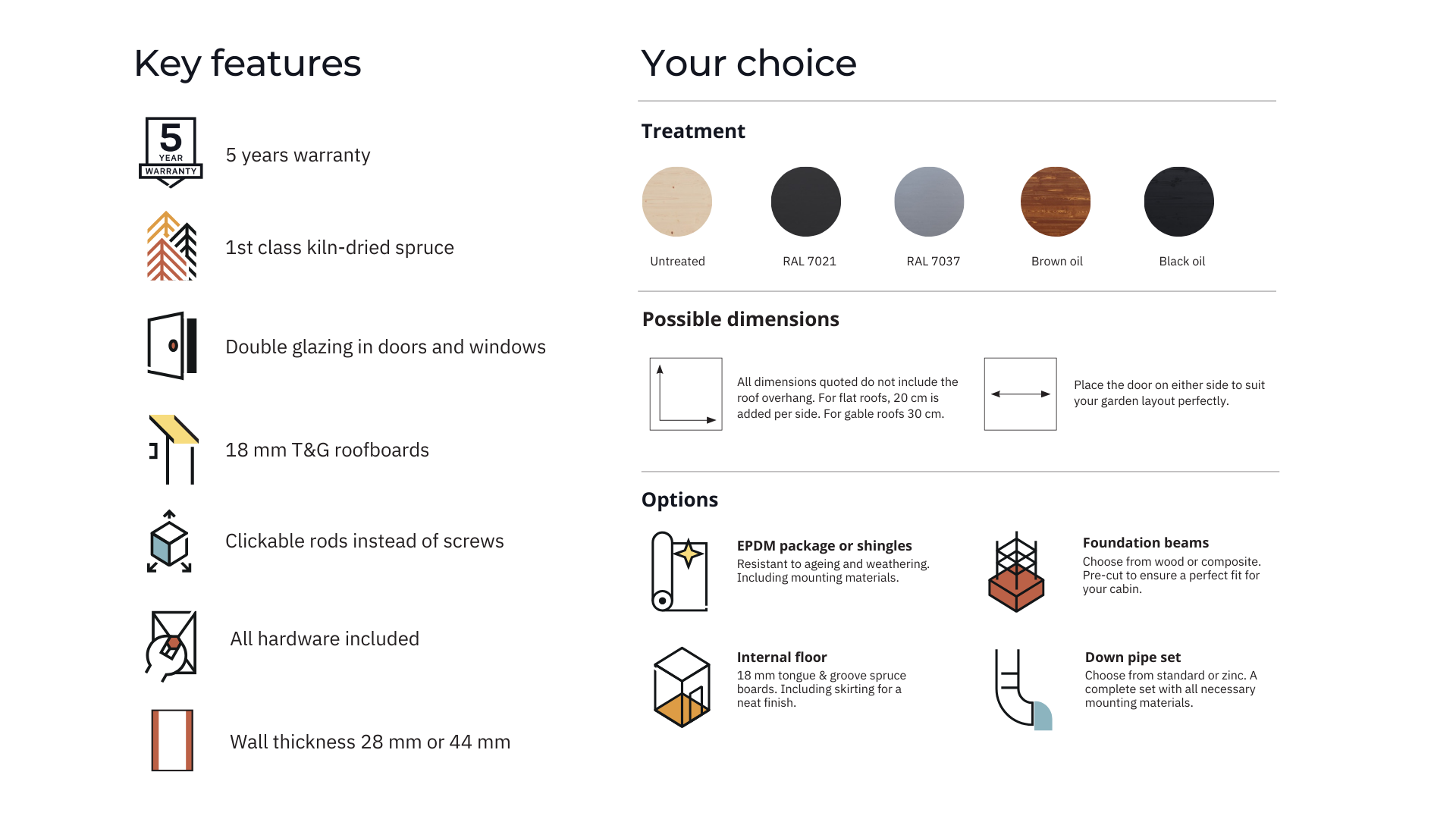Viewport: 1456px width, 819px height.
Task: Choose the Black oil treatment swatch
Action: click(1178, 202)
